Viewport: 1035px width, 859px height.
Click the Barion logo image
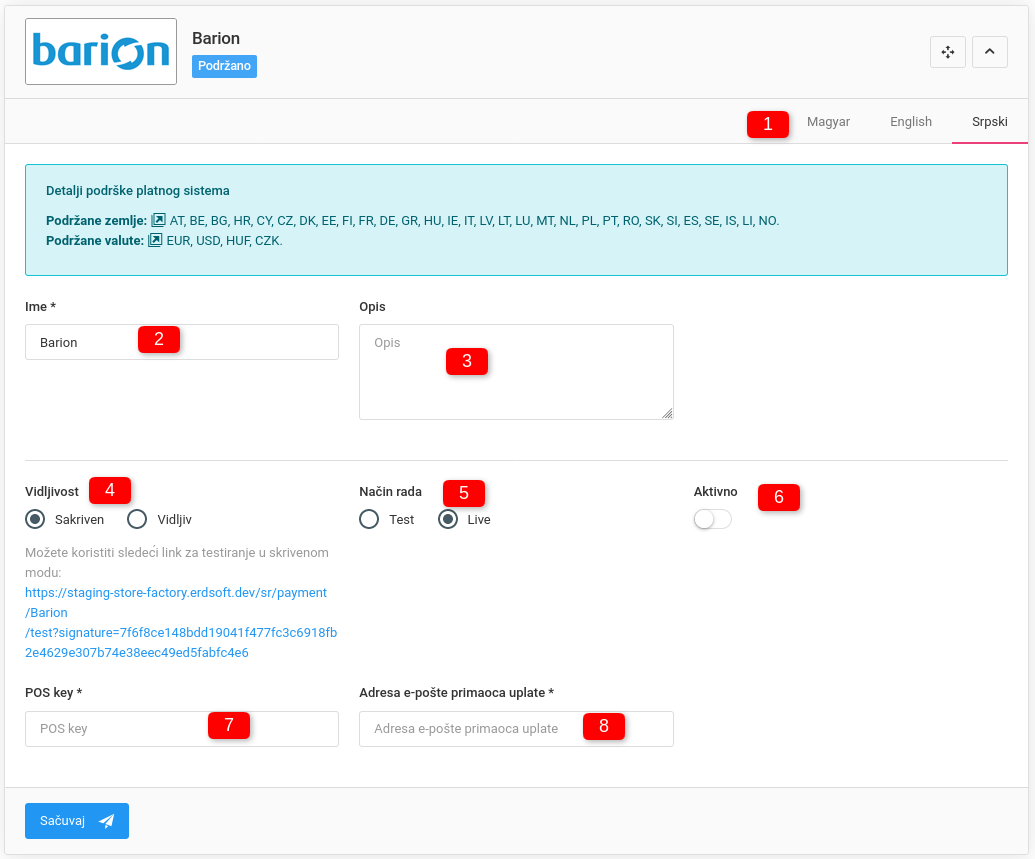pos(101,51)
